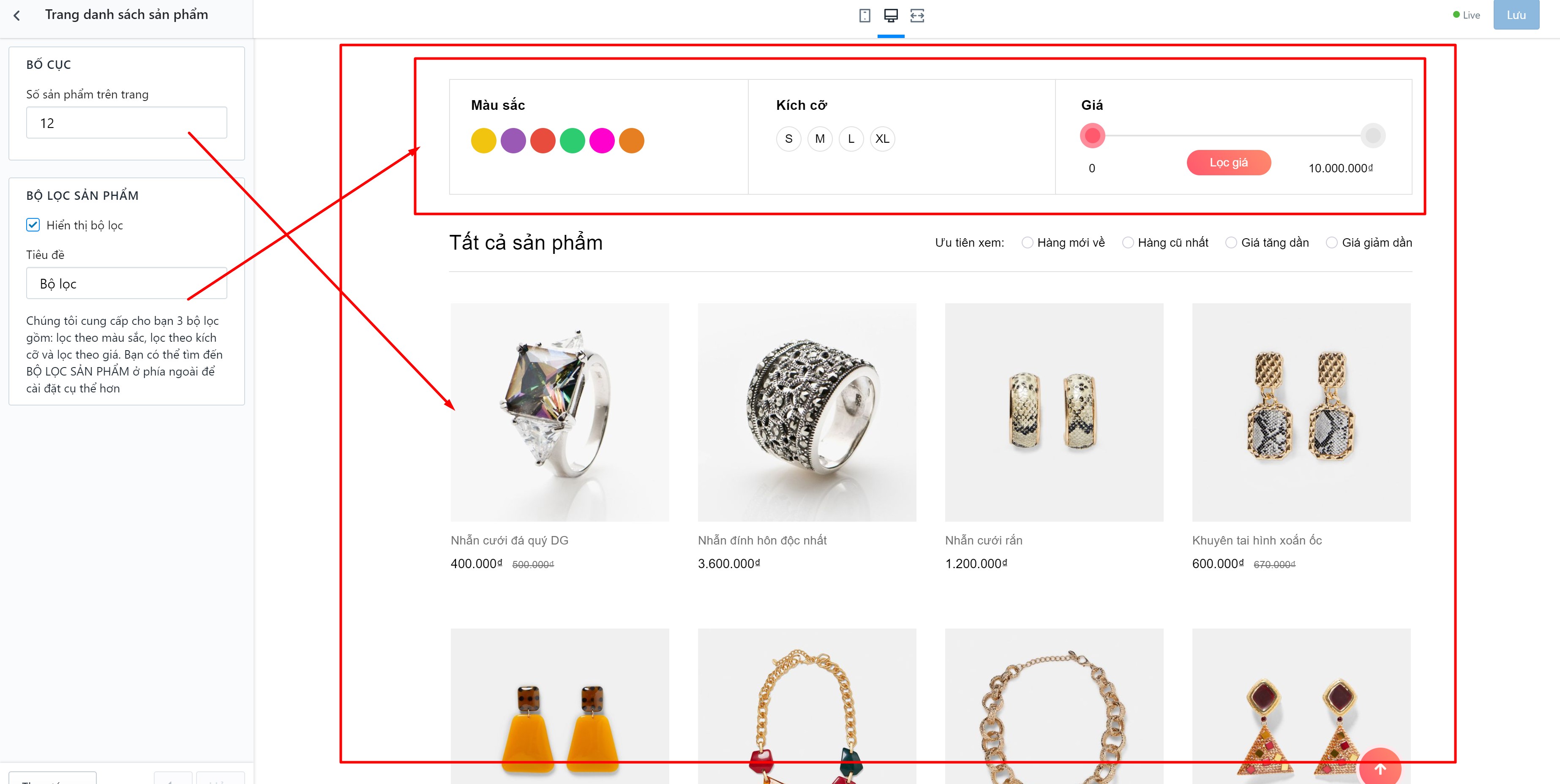Select size S filter
This screenshot has height=784, width=1560.
pos(788,139)
